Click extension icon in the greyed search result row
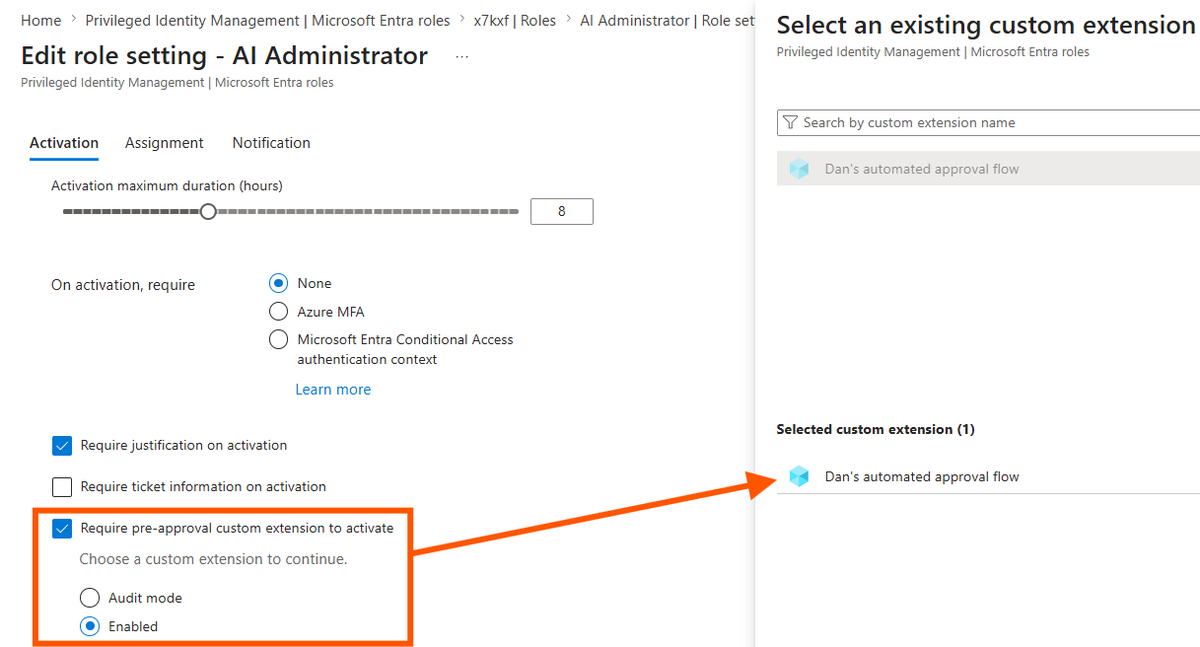 pos(799,169)
